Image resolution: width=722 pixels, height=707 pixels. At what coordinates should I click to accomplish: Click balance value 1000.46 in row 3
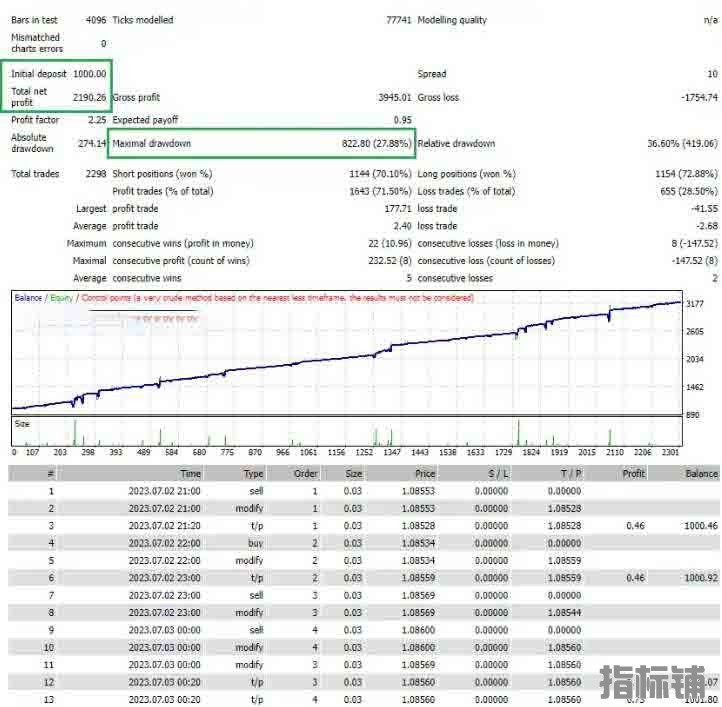(x=698, y=526)
